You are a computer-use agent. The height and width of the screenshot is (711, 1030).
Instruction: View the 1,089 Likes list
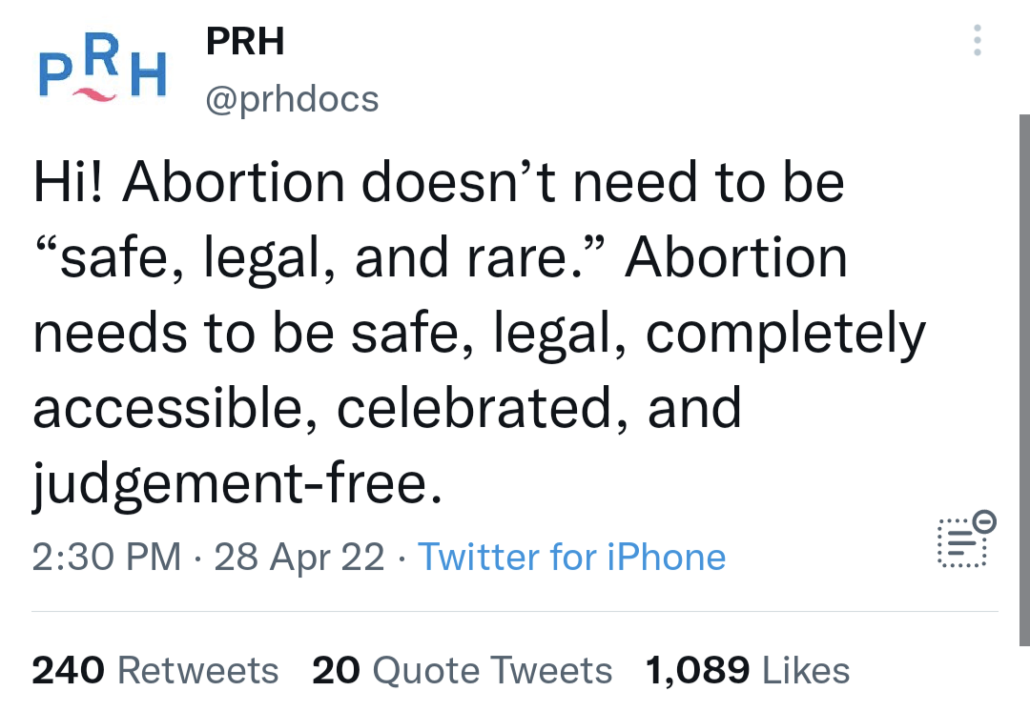pos(748,670)
